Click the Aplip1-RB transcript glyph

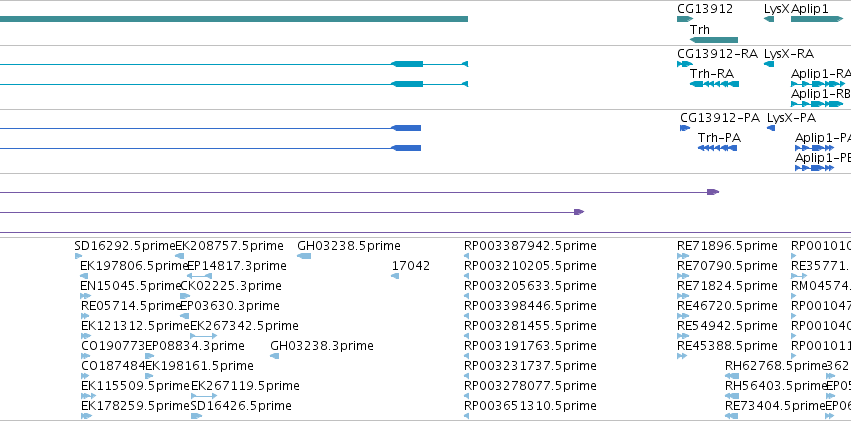[x=817, y=104]
